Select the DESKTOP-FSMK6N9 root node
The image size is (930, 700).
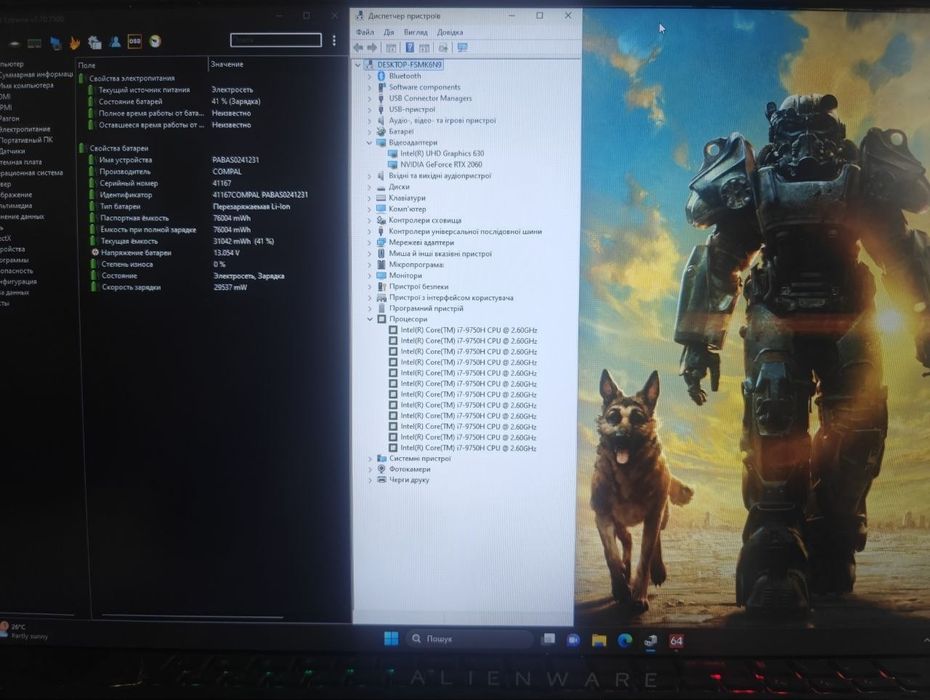(x=409, y=65)
